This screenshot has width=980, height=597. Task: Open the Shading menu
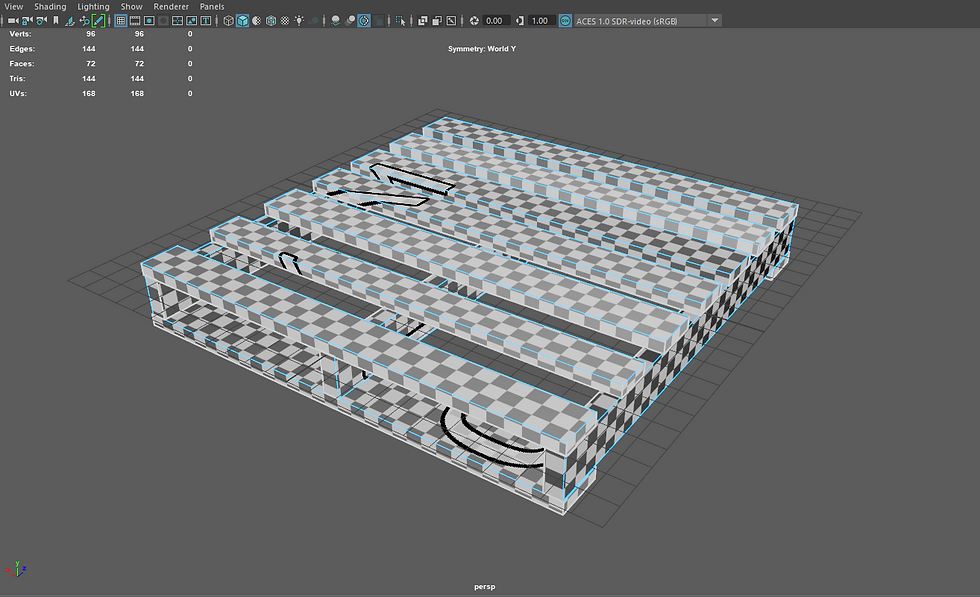(x=50, y=6)
